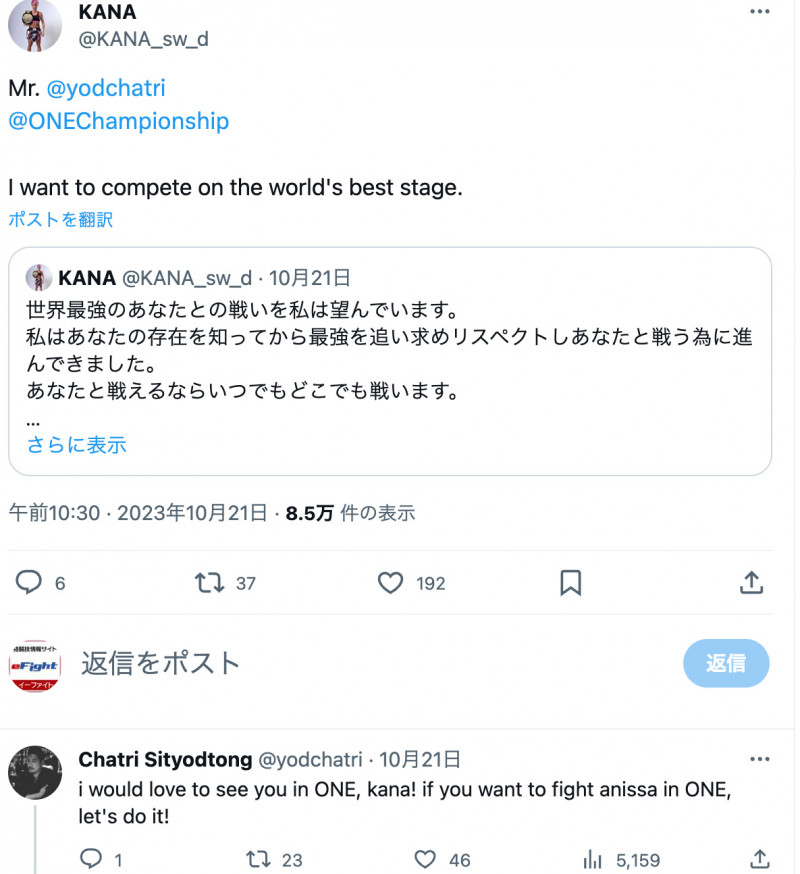The image size is (800, 874).
Task: Open Chatri Sityodtong's profile picture
Action: click(35, 772)
